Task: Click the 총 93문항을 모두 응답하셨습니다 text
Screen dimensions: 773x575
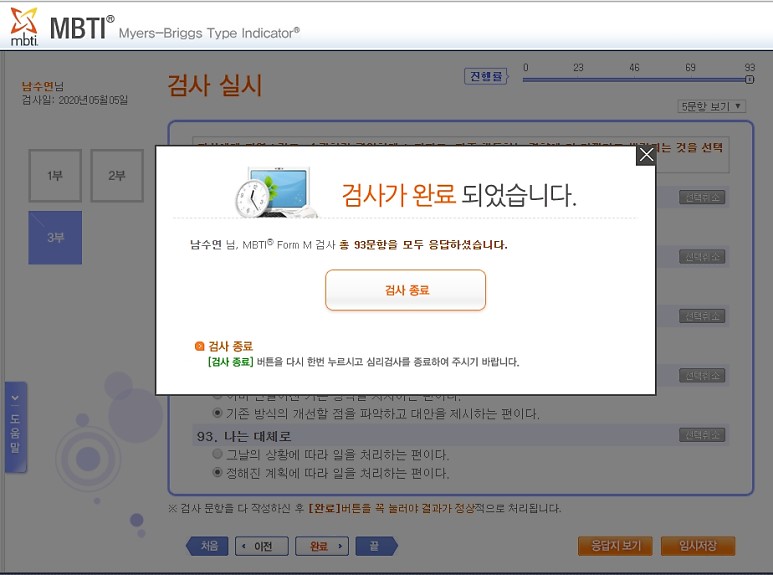Action: 423,245
